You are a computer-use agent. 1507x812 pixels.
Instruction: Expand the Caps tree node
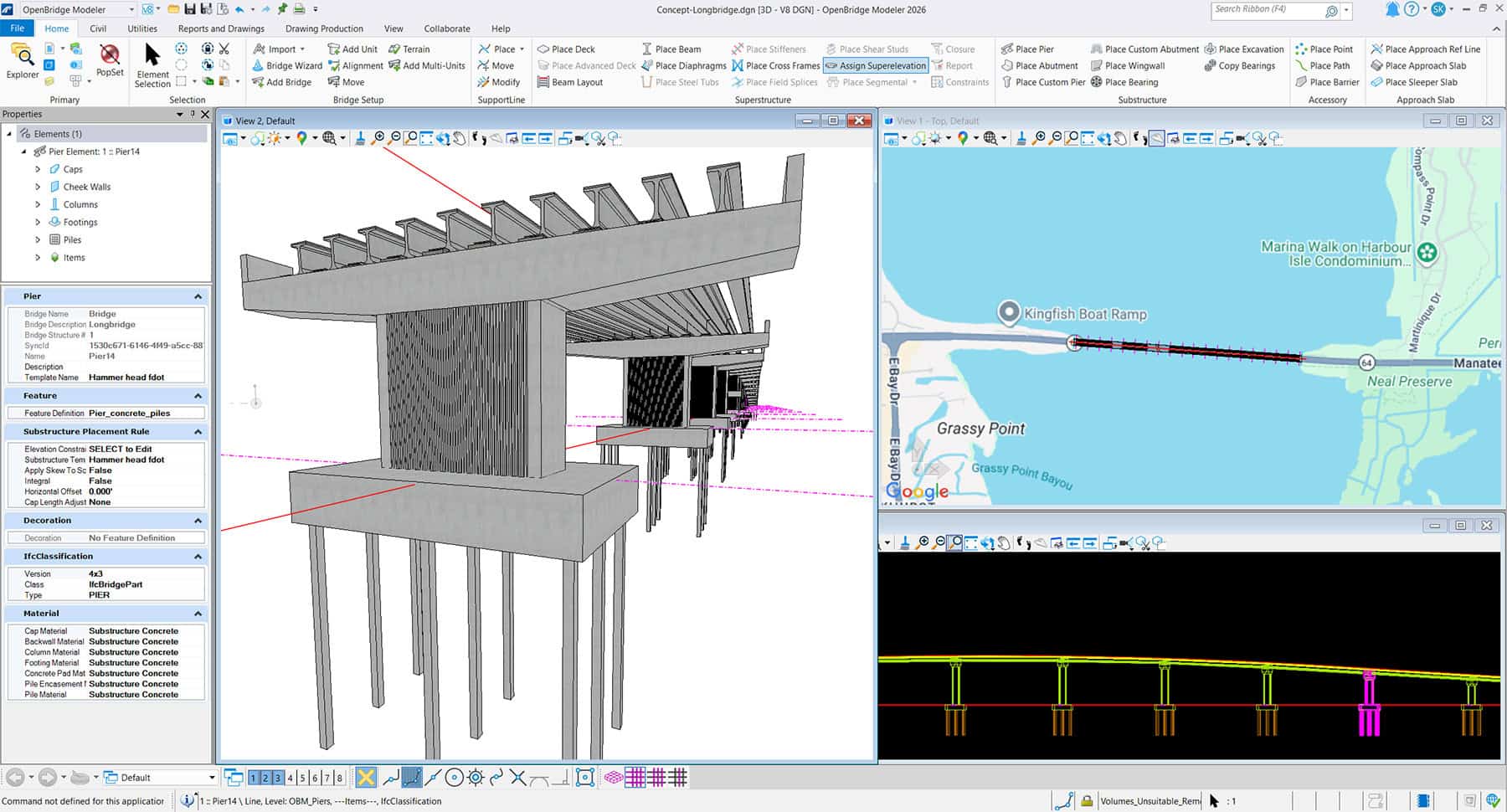tap(38, 169)
